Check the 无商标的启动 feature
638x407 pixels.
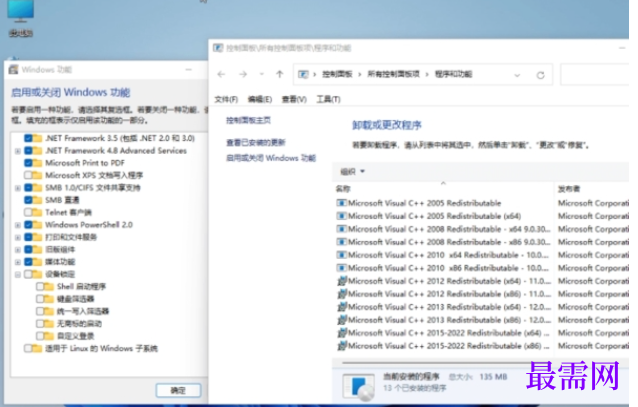coord(40,324)
